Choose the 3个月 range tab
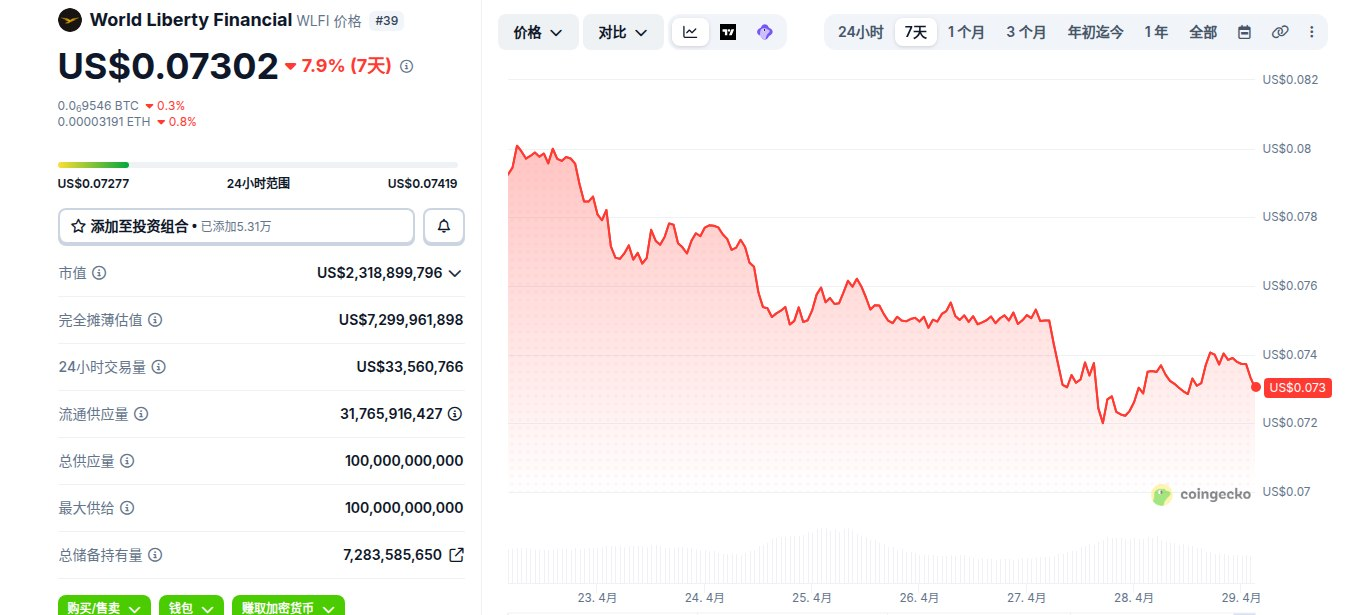 pyautogui.click(x=1026, y=32)
